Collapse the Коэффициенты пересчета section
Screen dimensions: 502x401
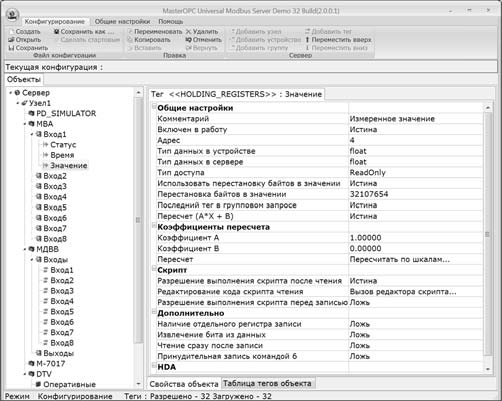click(154, 226)
